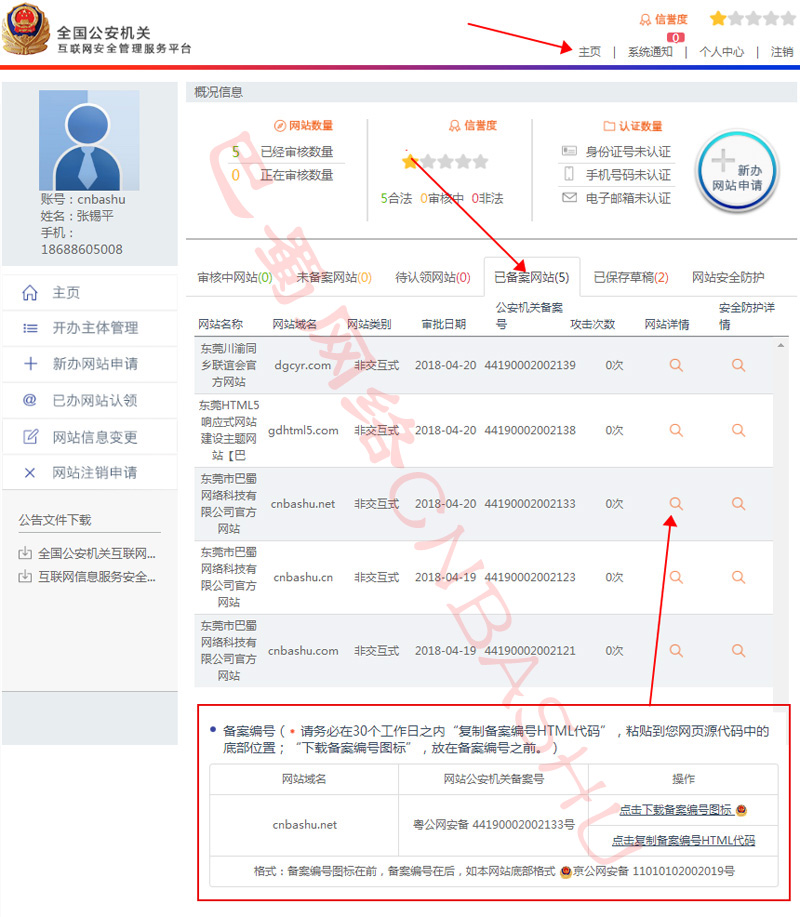Switch to 已保存草稿 tab
800x917 pixels.
click(x=630, y=277)
